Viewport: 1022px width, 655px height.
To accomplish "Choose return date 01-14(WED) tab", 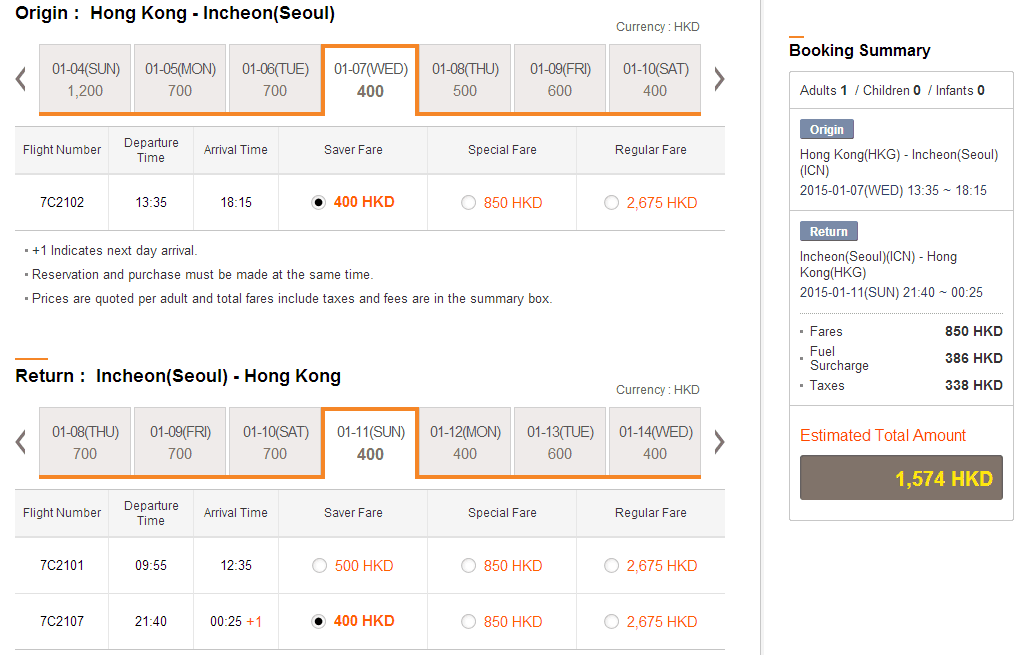I will 655,442.
